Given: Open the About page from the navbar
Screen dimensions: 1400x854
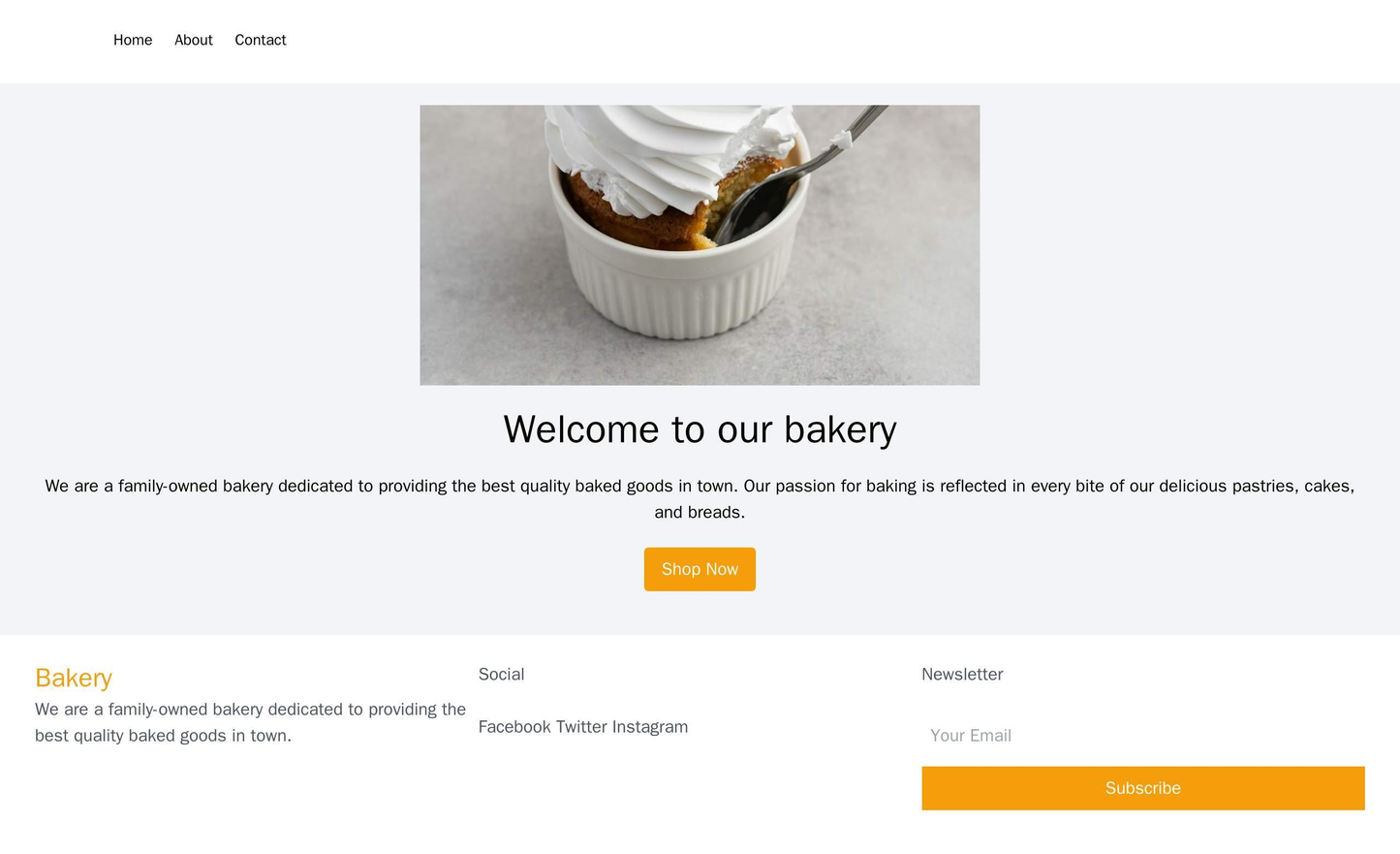Looking at the screenshot, I should click(x=192, y=40).
